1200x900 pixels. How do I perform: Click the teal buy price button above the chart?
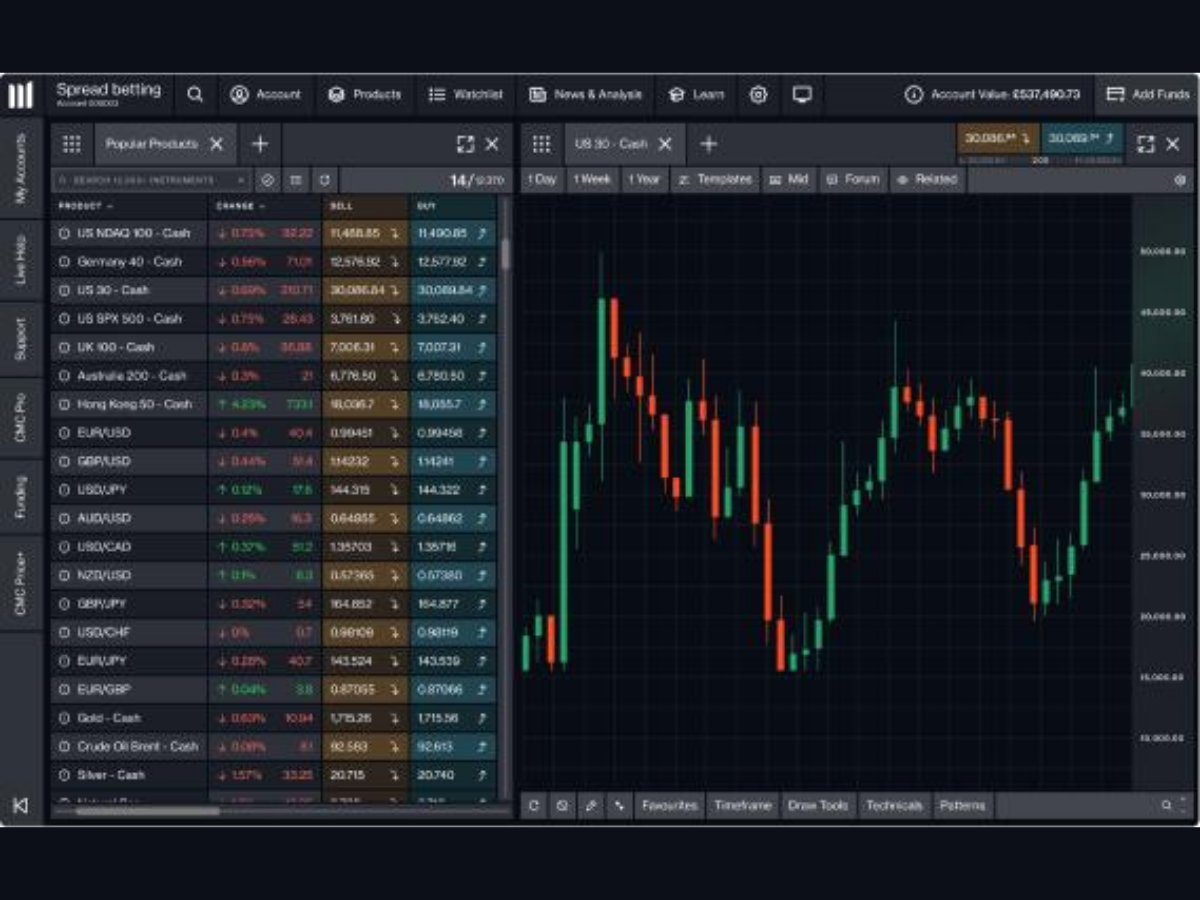(1082, 139)
